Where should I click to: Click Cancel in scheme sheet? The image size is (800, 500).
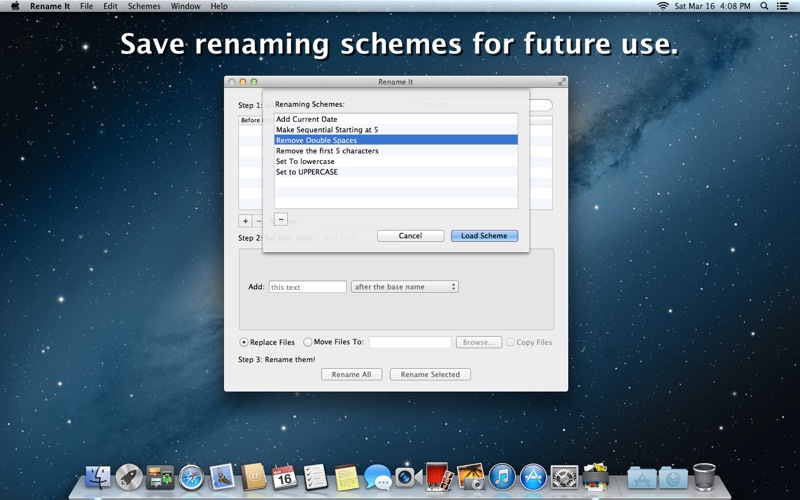411,236
